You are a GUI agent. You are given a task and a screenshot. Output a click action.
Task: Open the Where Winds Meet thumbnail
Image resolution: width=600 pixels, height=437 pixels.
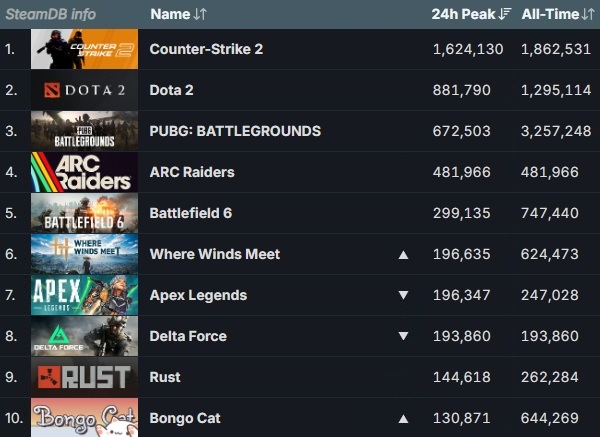(x=84, y=254)
